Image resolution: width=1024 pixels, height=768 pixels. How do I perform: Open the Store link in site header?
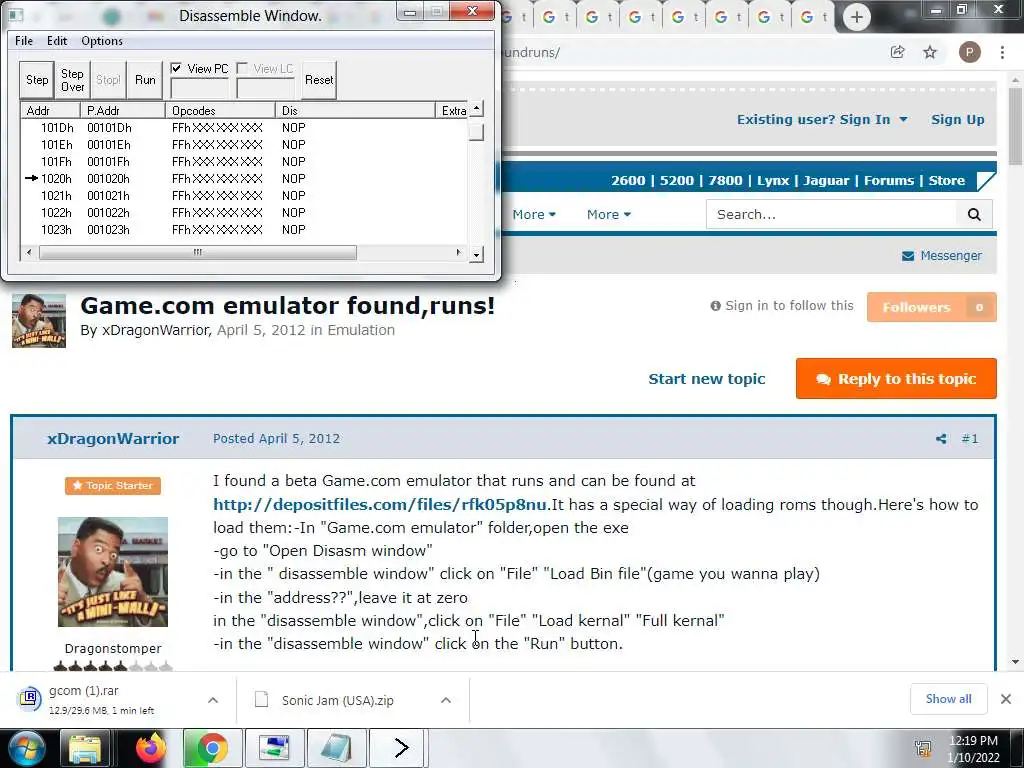tap(946, 181)
